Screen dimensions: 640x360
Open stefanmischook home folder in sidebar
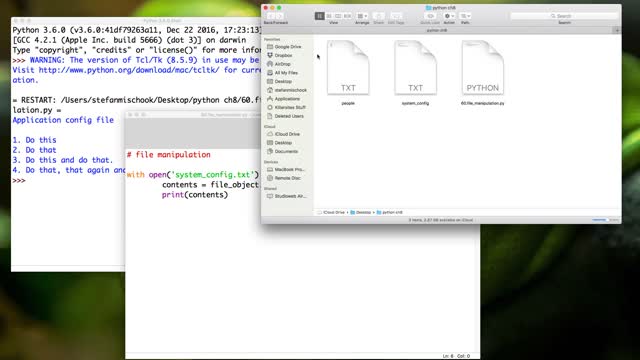point(290,90)
